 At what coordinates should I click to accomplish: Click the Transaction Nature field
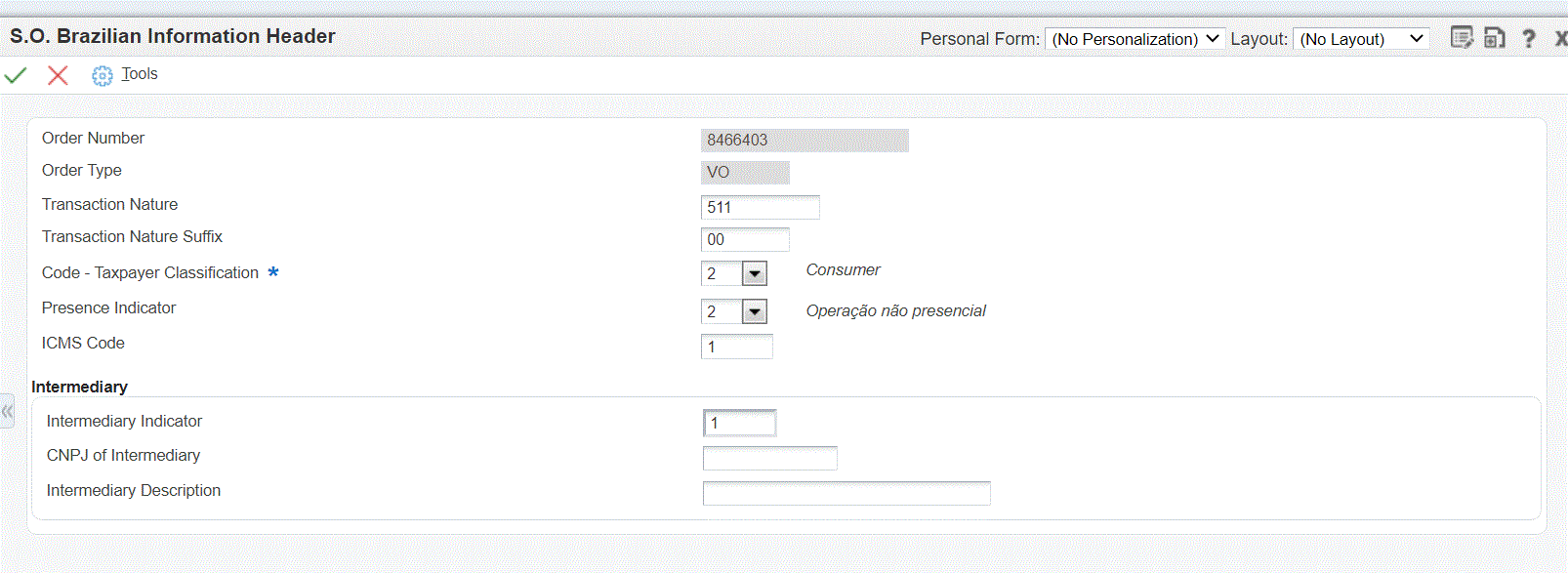(x=760, y=208)
